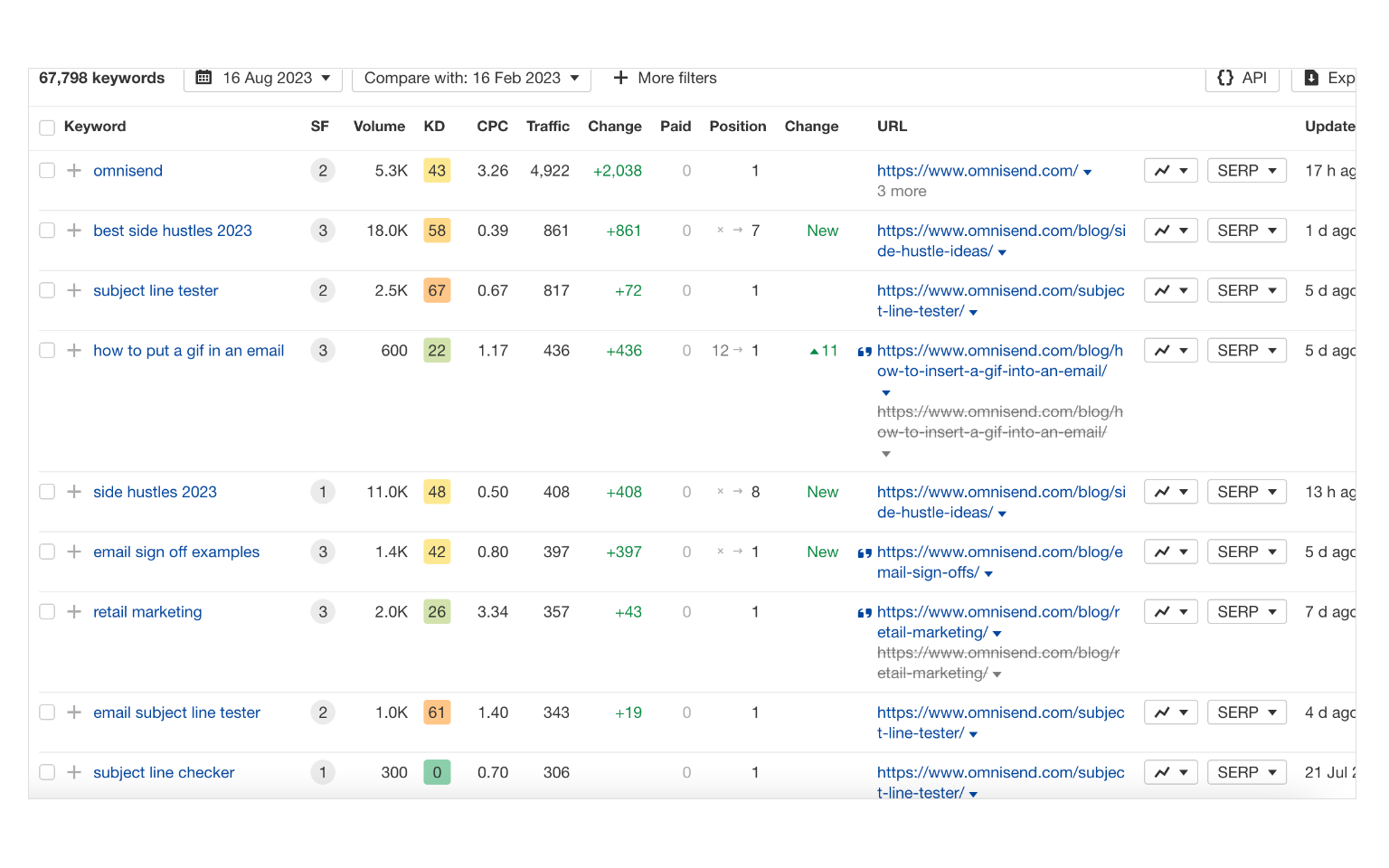Open SERP dropdown for retail marketing row
Screen dimensions: 1389x868
(1247, 612)
